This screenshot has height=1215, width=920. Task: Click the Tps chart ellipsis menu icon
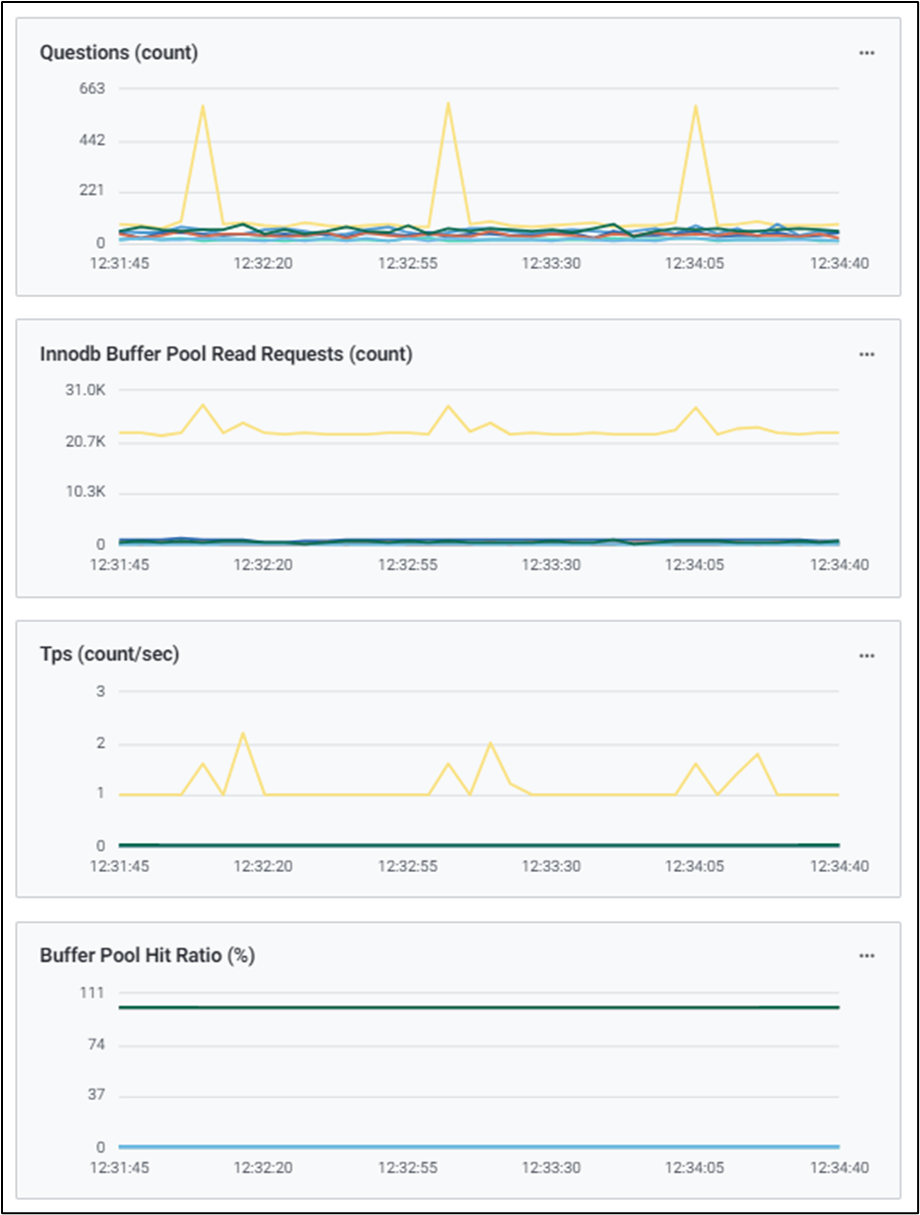click(866, 655)
